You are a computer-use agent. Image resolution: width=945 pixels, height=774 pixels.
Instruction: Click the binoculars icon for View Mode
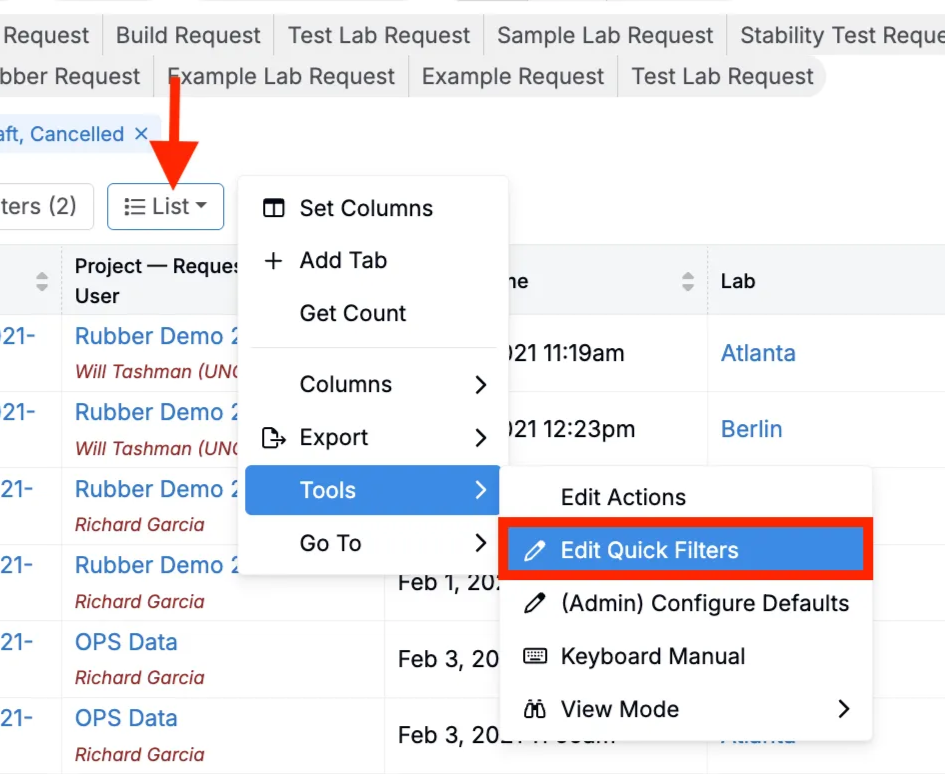click(x=535, y=710)
